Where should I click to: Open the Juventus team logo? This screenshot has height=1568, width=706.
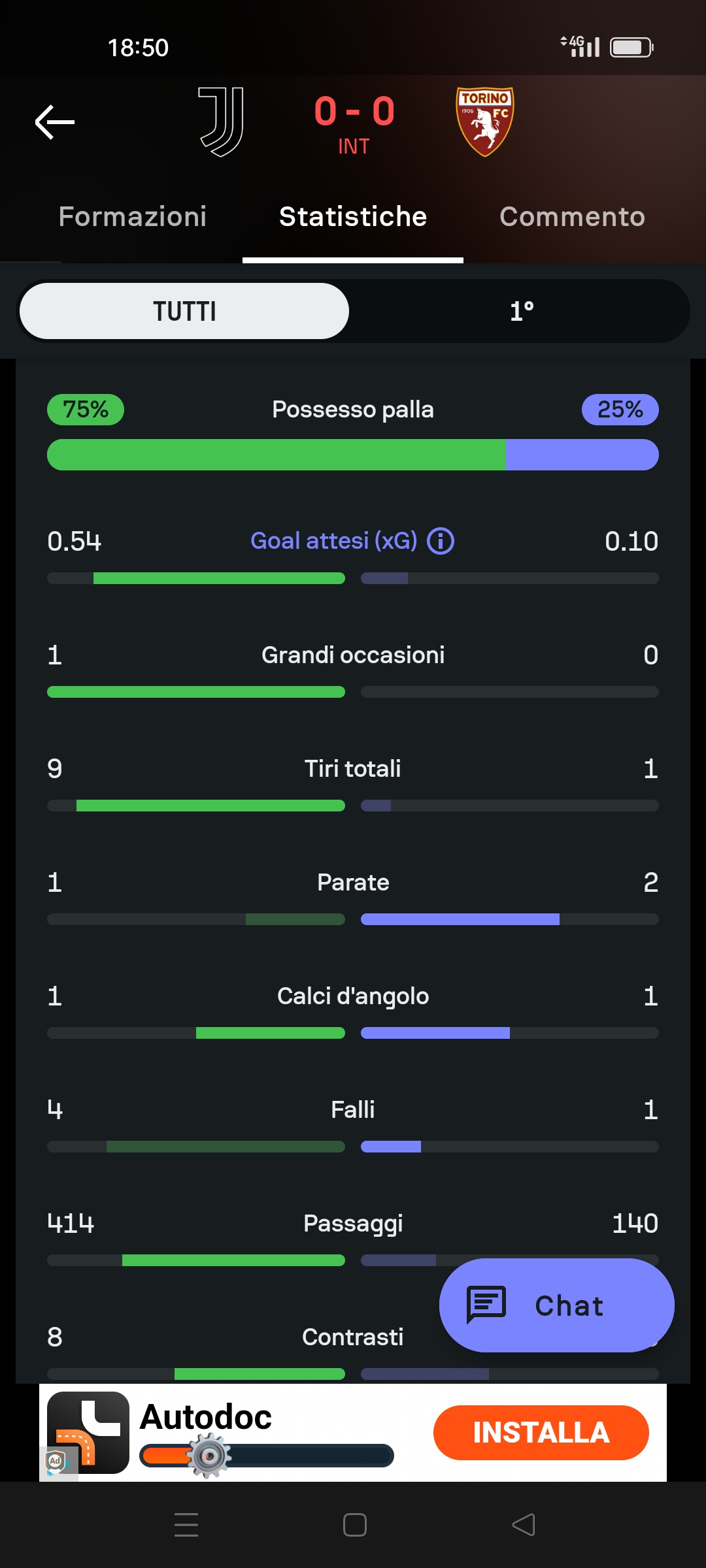point(222,122)
